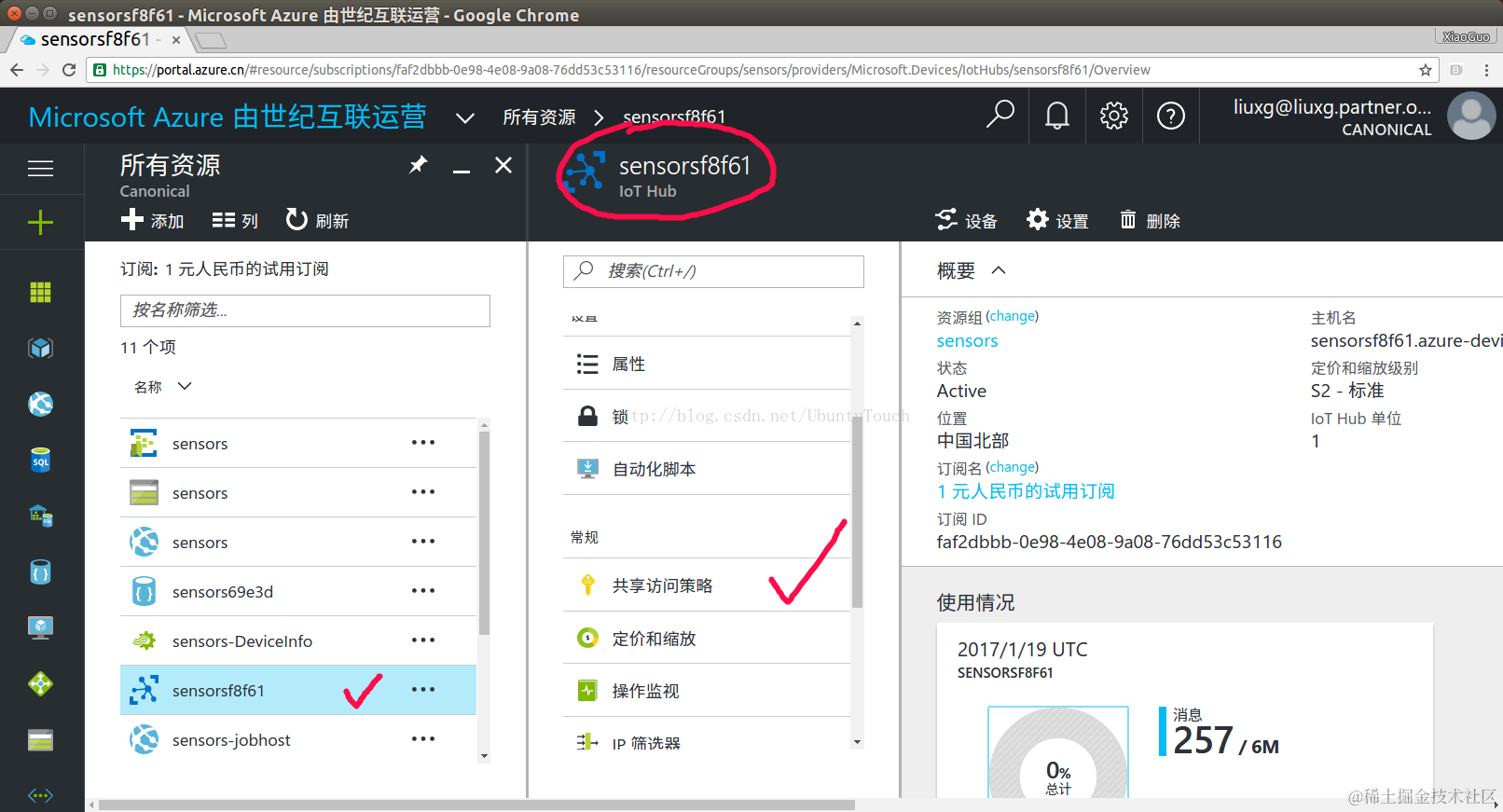Open the All resources (所有资源) breadcrumb
The width and height of the screenshot is (1503, 812).
[x=539, y=117]
